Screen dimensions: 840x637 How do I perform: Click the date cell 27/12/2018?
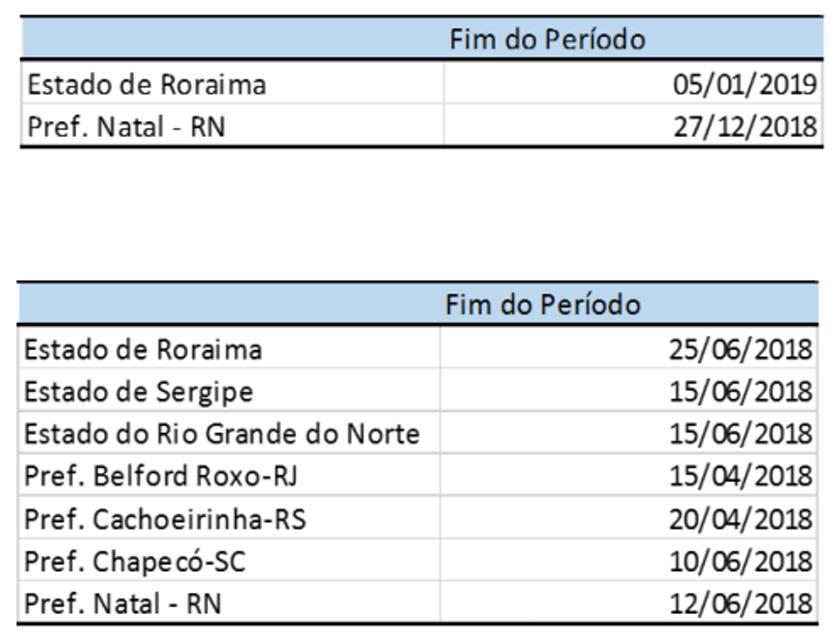745,127
